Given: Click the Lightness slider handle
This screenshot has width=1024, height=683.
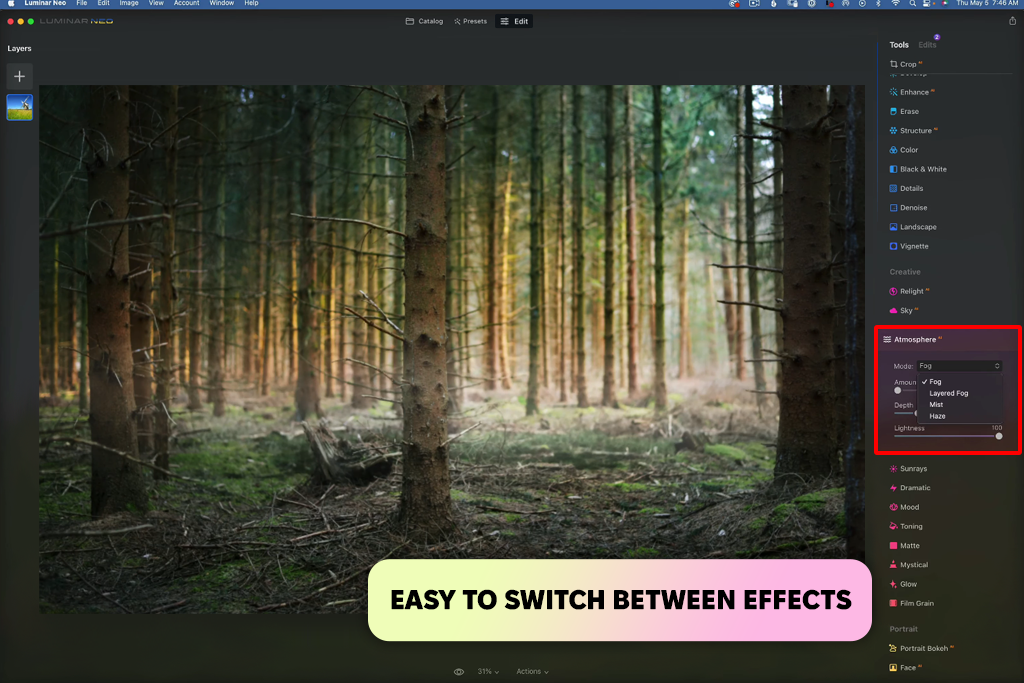Looking at the screenshot, I should point(999,436).
